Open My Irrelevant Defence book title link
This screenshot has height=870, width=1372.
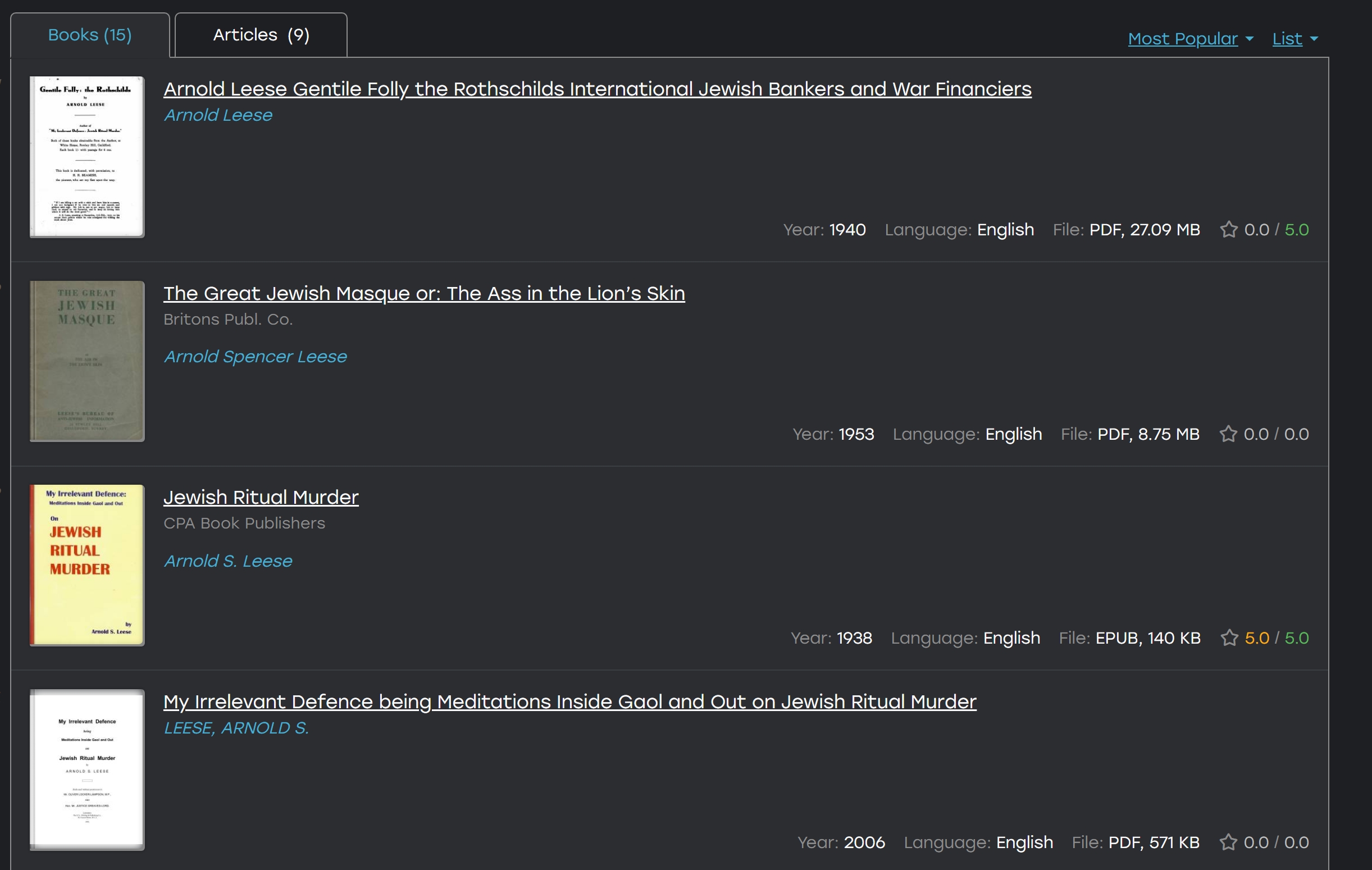click(570, 702)
